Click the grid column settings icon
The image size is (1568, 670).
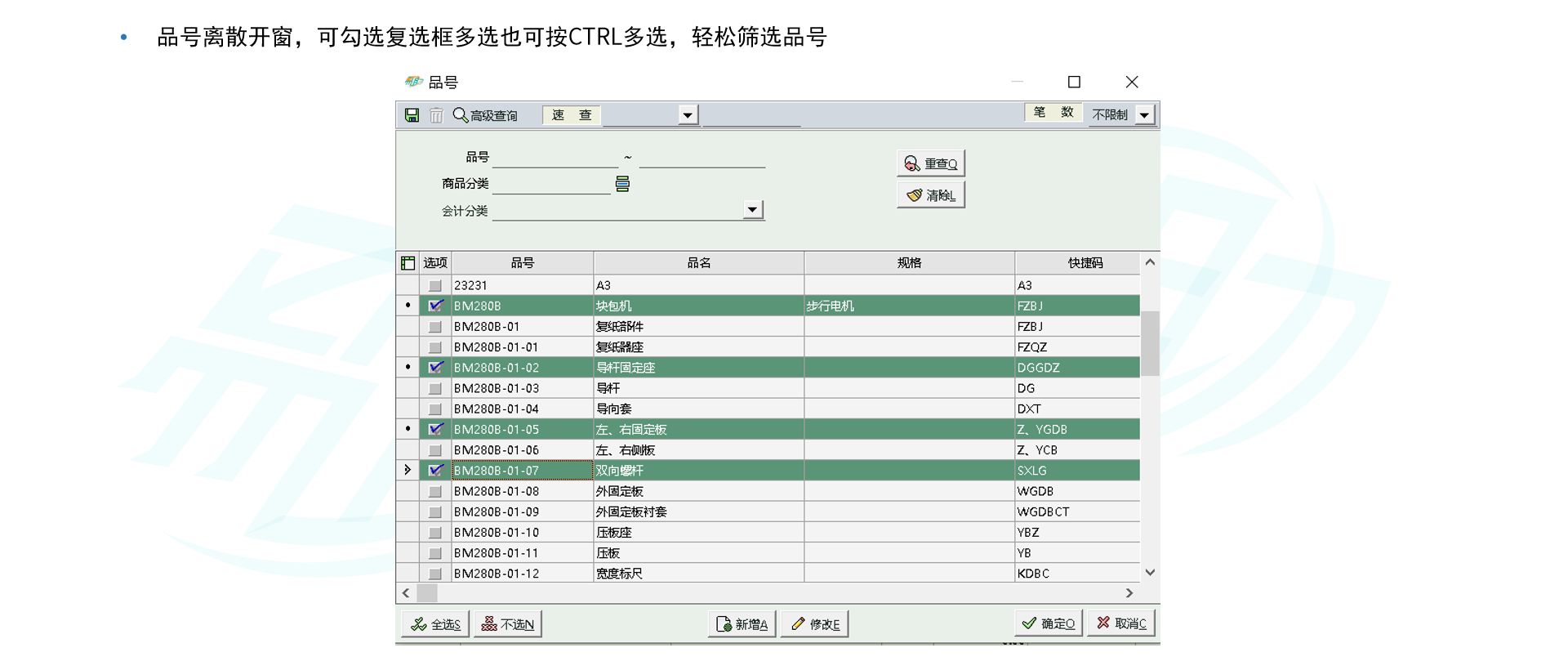point(408,263)
